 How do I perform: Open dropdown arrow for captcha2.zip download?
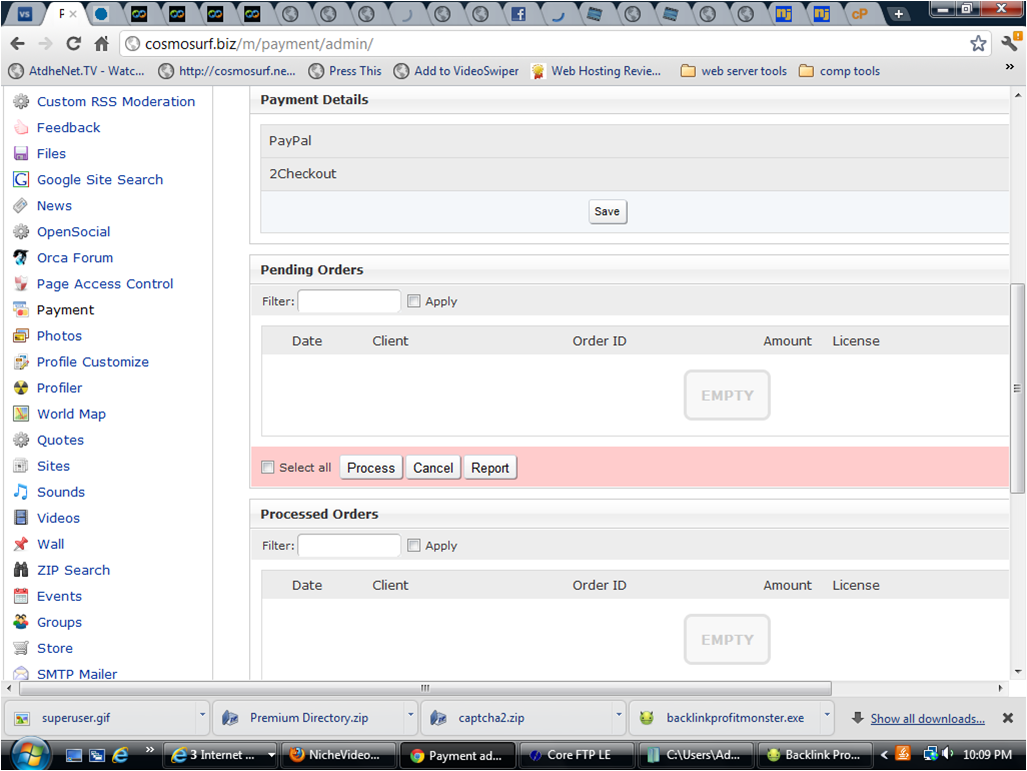(x=619, y=717)
